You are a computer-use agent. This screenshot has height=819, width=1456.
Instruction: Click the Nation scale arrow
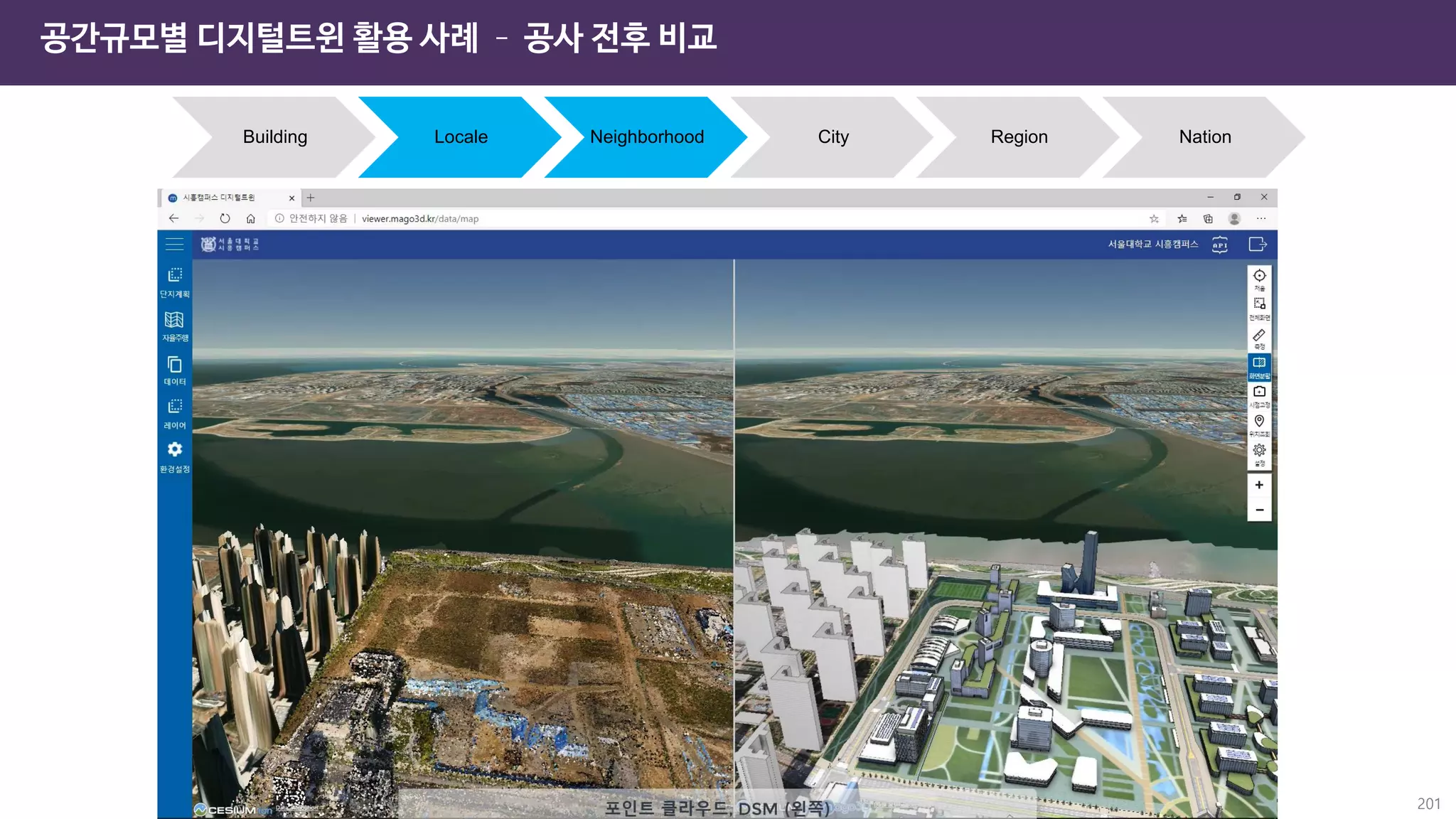point(1205,136)
